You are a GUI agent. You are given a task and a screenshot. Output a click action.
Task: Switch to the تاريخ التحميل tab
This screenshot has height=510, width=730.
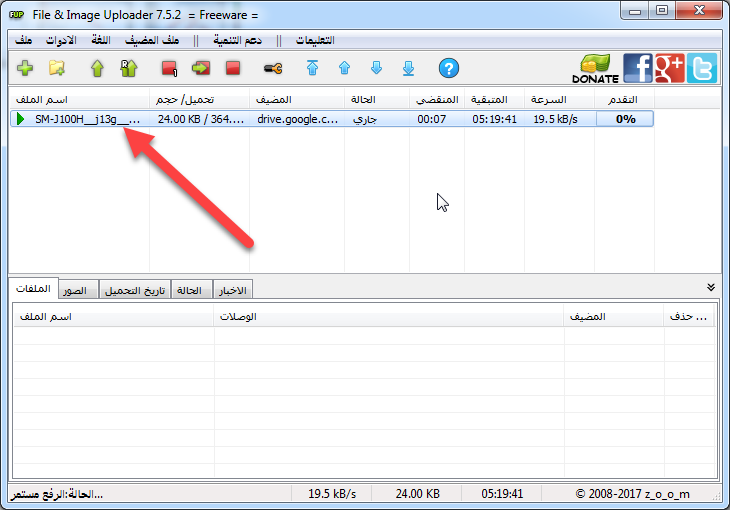(135, 290)
